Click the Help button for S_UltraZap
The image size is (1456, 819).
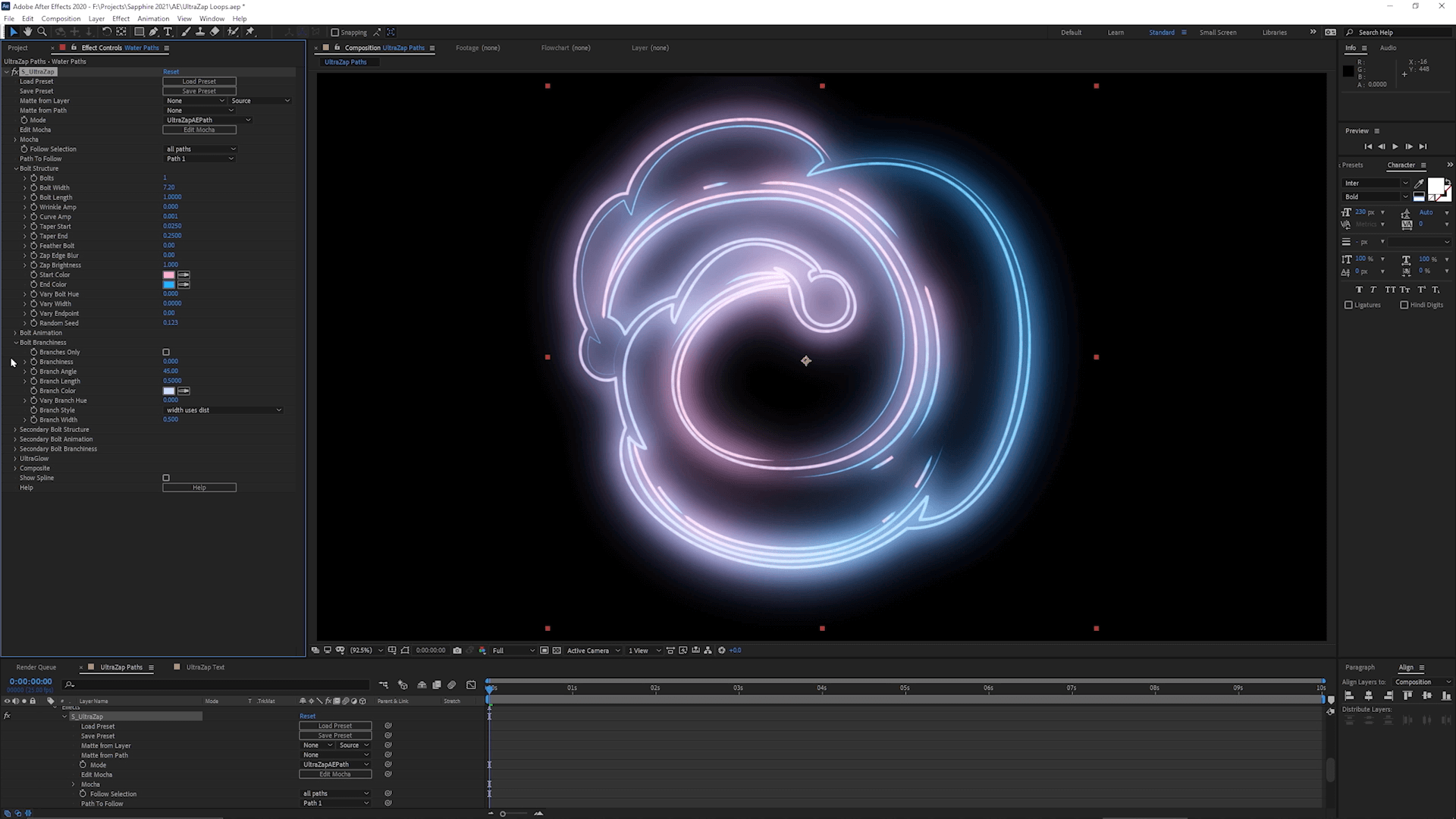coord(199,488)
